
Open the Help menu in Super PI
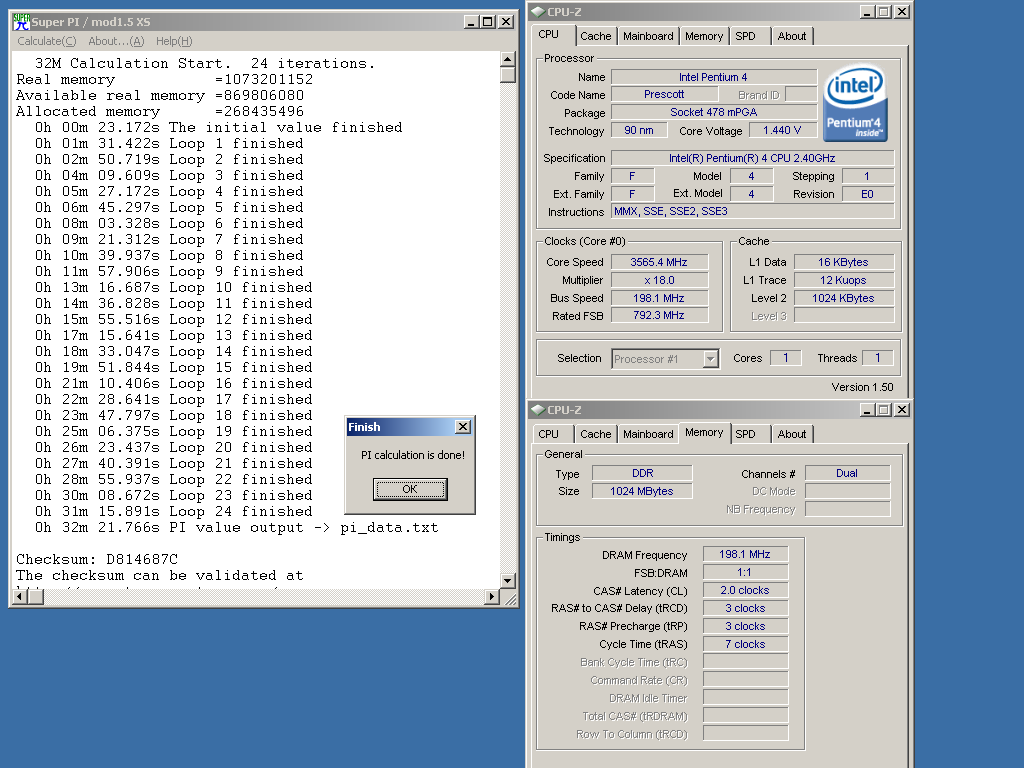click(174, 41)
